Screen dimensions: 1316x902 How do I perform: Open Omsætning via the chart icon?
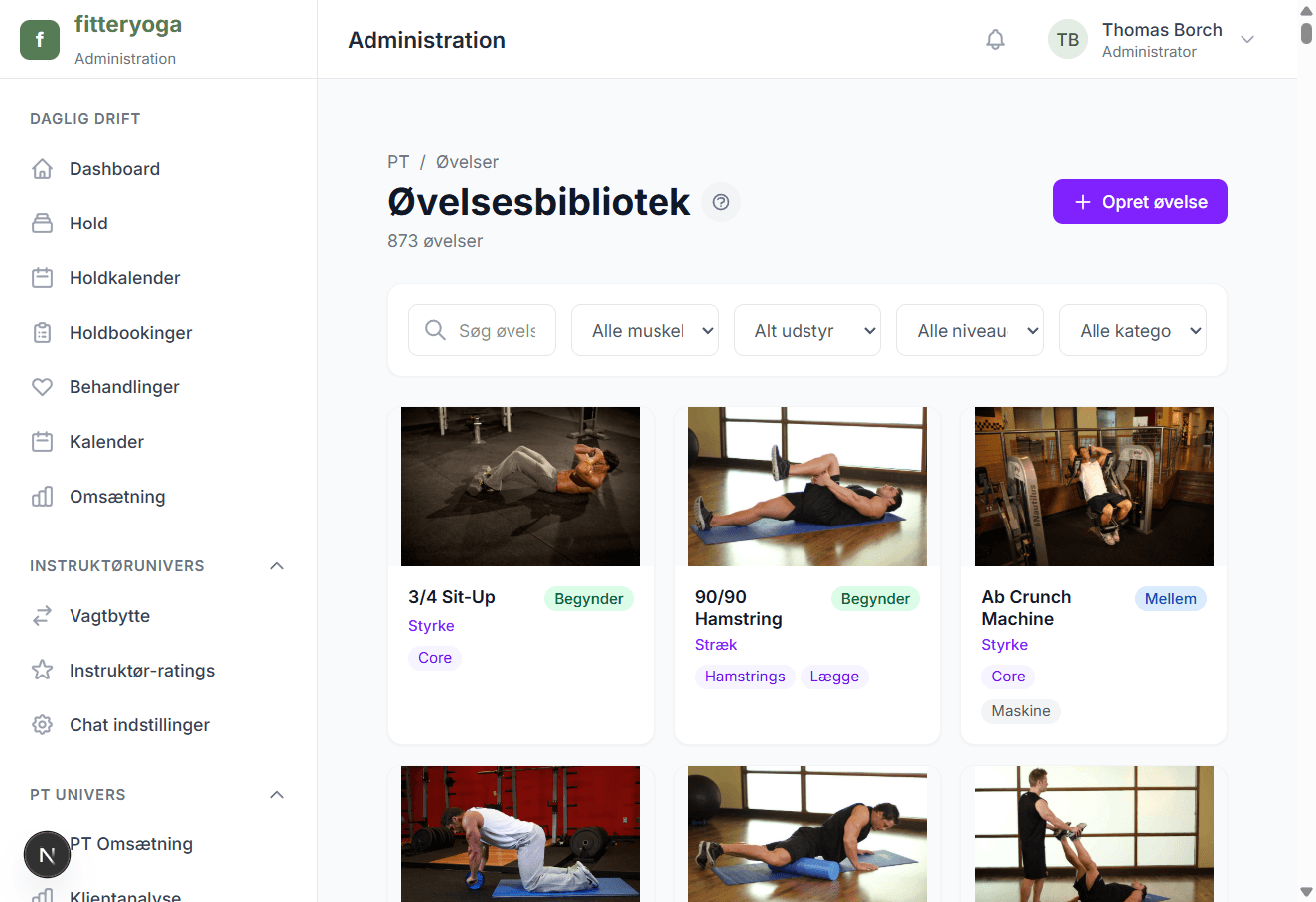(42, 496)
